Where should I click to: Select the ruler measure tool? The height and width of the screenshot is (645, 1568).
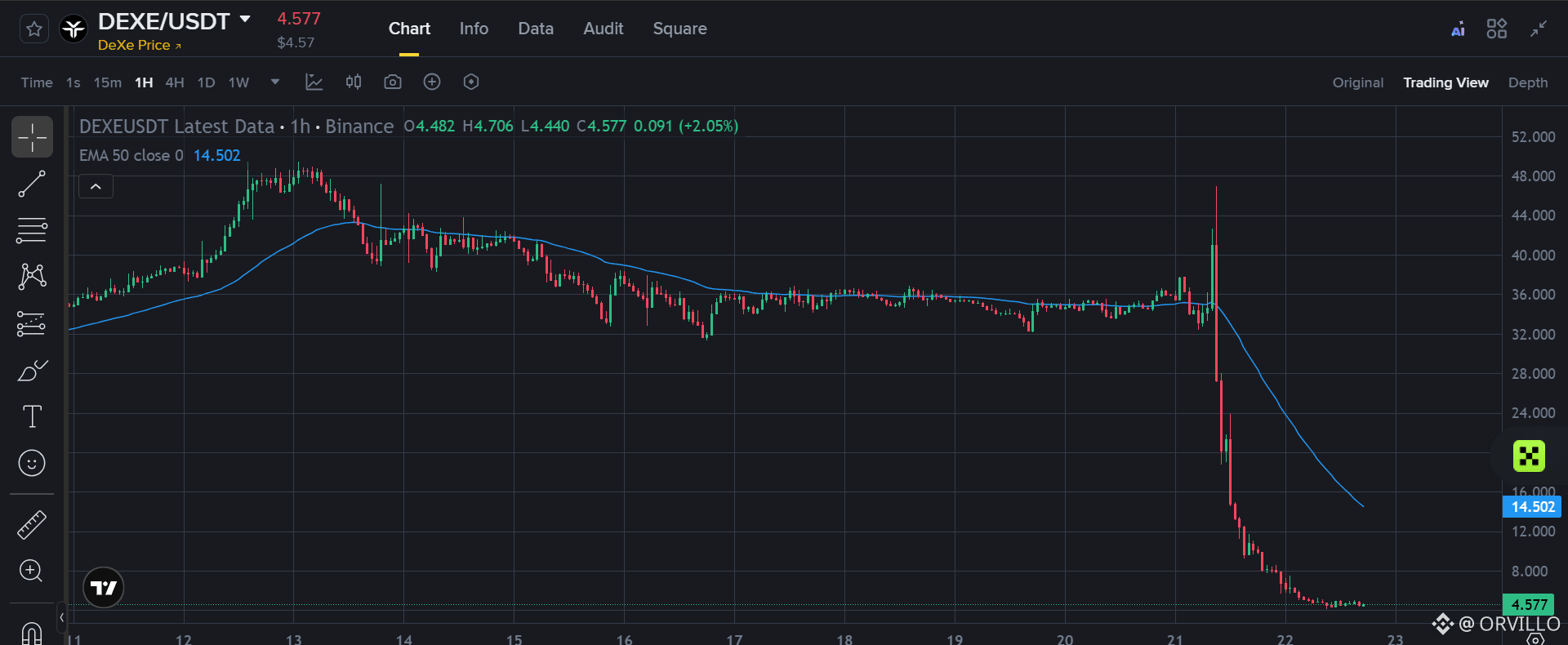tap(32, 525)
